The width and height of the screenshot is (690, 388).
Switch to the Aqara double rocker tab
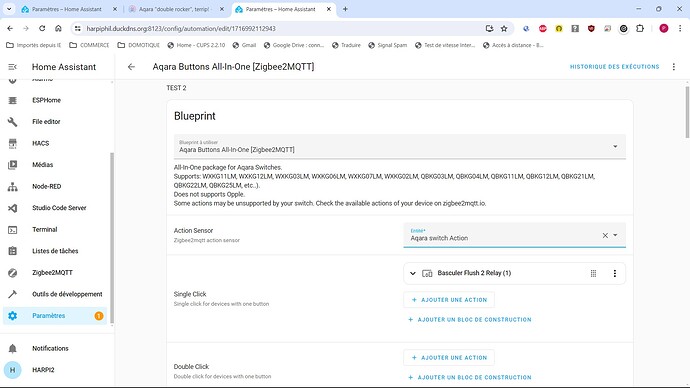[x=175, y=9]
